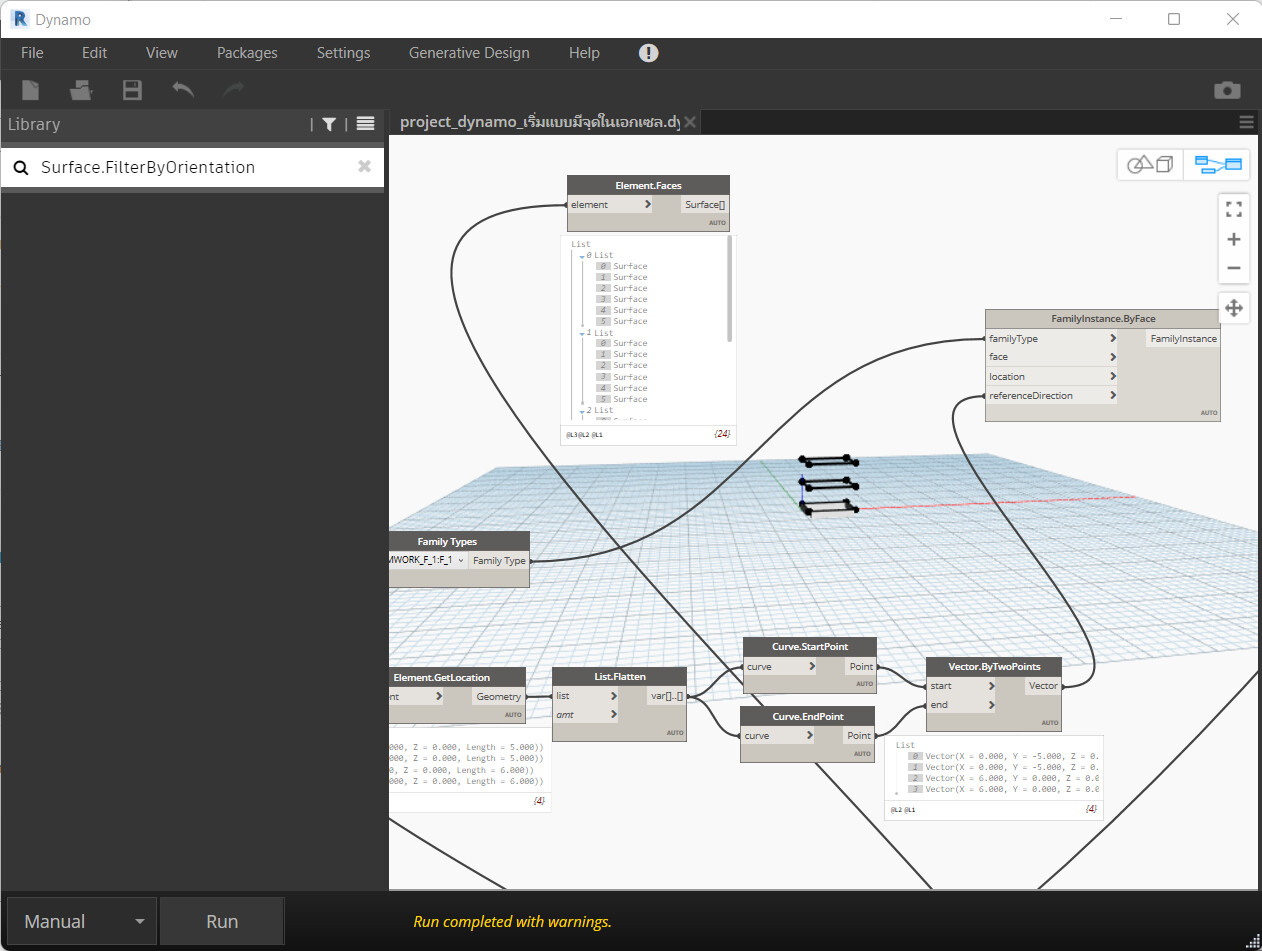Viewport: 1262px width, 951px height.
Task: Open the Manual run mode dropdown
Action: tap(80, 920)
